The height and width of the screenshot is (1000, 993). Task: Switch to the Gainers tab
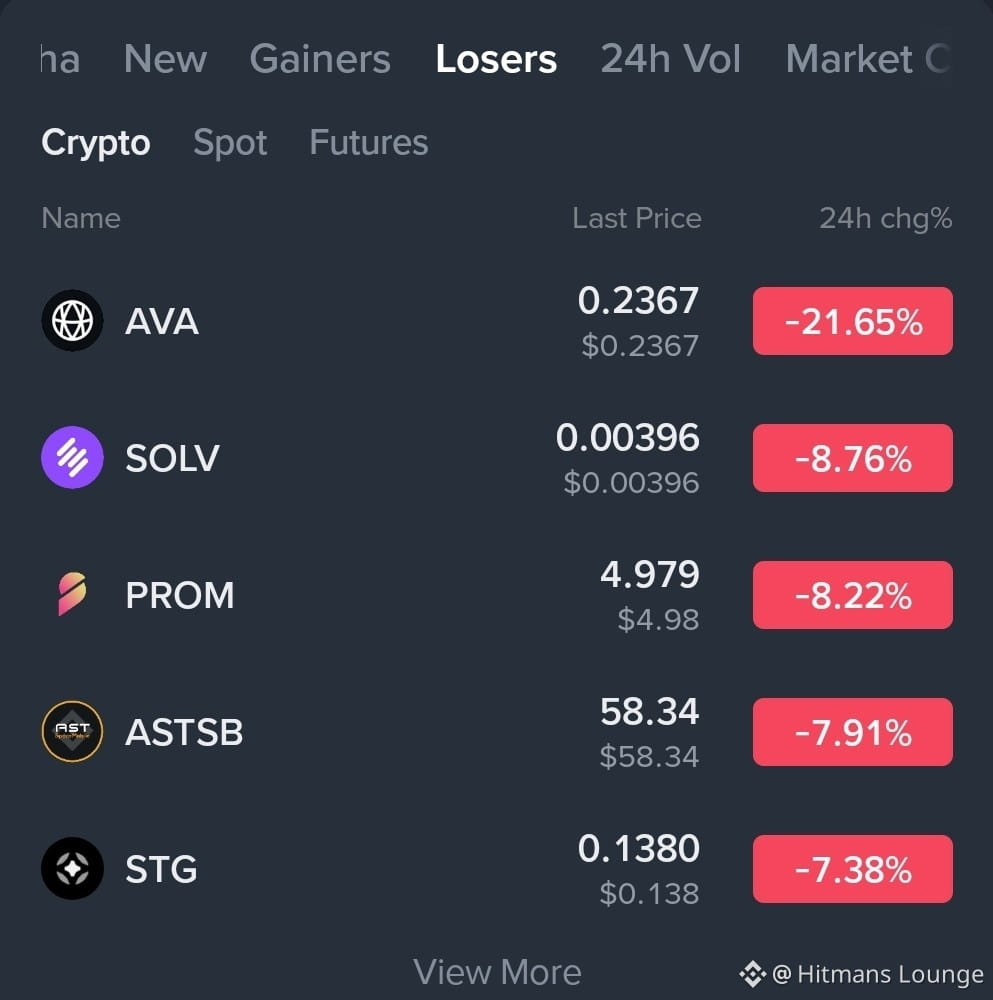pos(320,59)
